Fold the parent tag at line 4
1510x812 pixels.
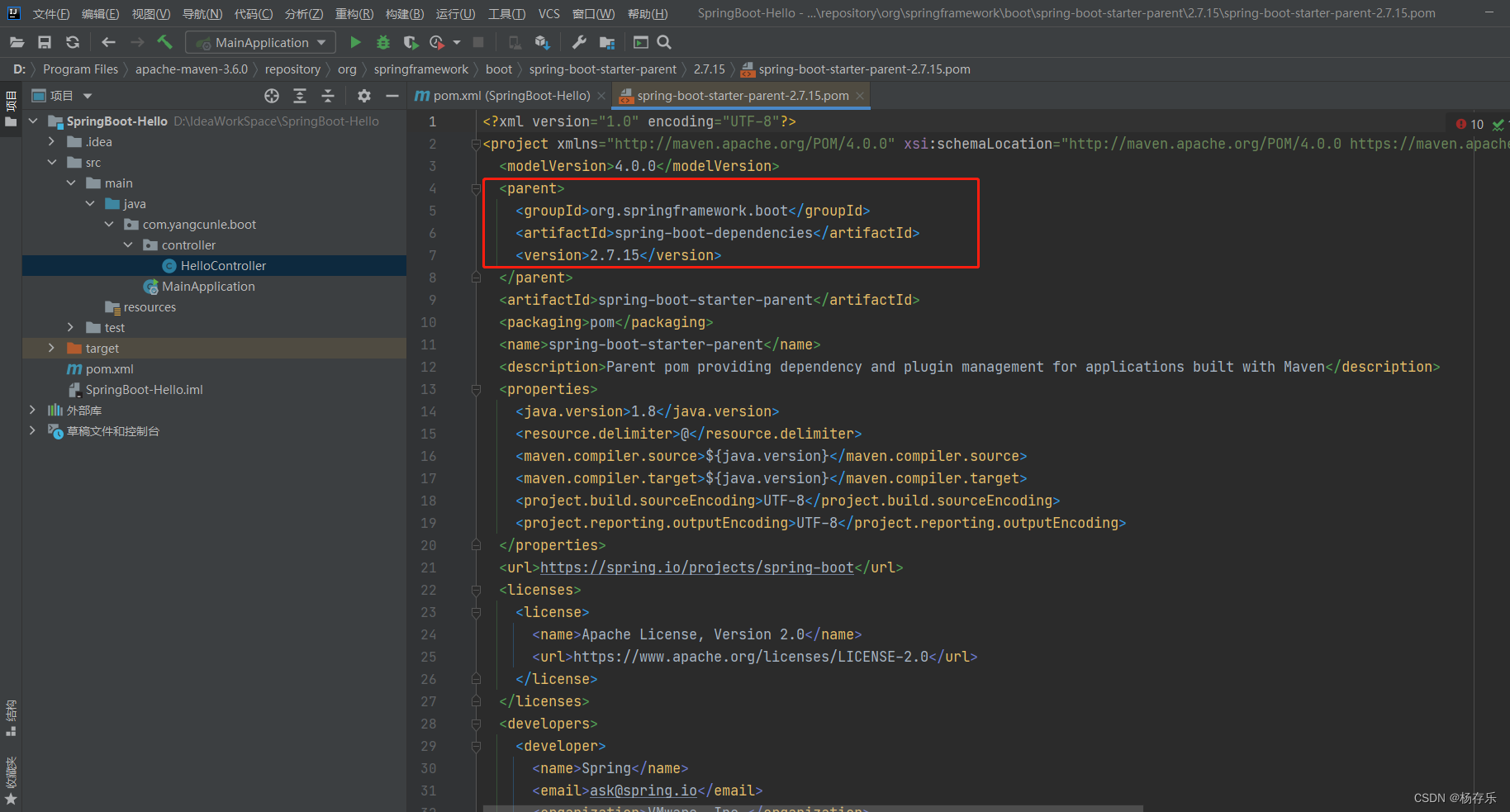[476, 189]
